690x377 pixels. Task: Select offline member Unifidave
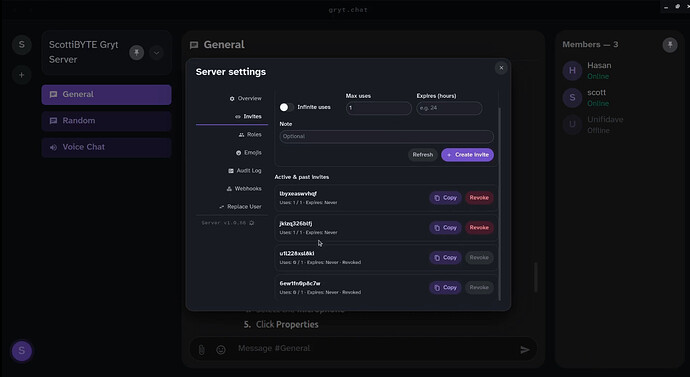coord(620,125)
